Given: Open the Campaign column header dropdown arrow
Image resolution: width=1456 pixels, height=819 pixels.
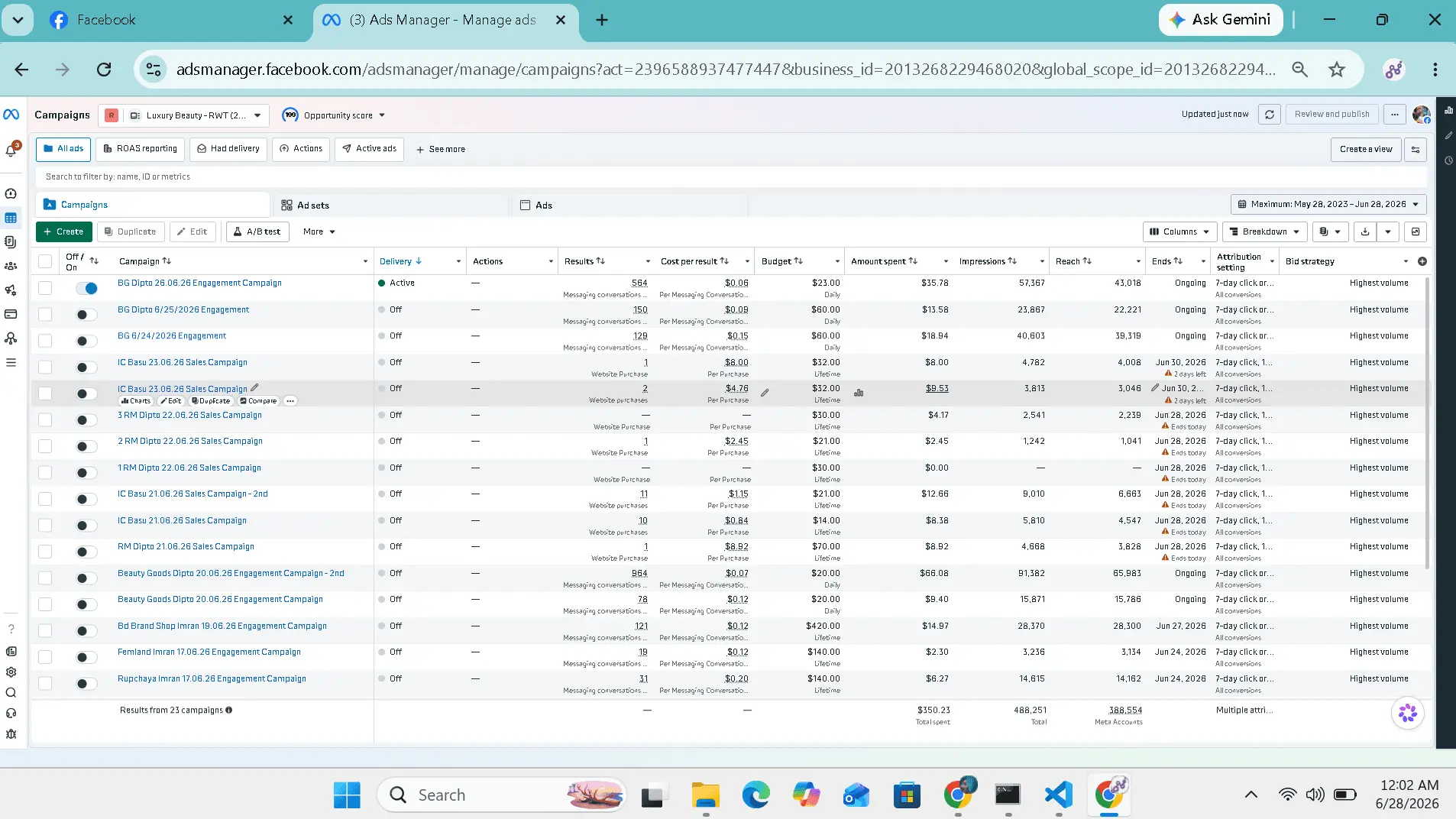Looking at the screenshot, I should (365, 261).
